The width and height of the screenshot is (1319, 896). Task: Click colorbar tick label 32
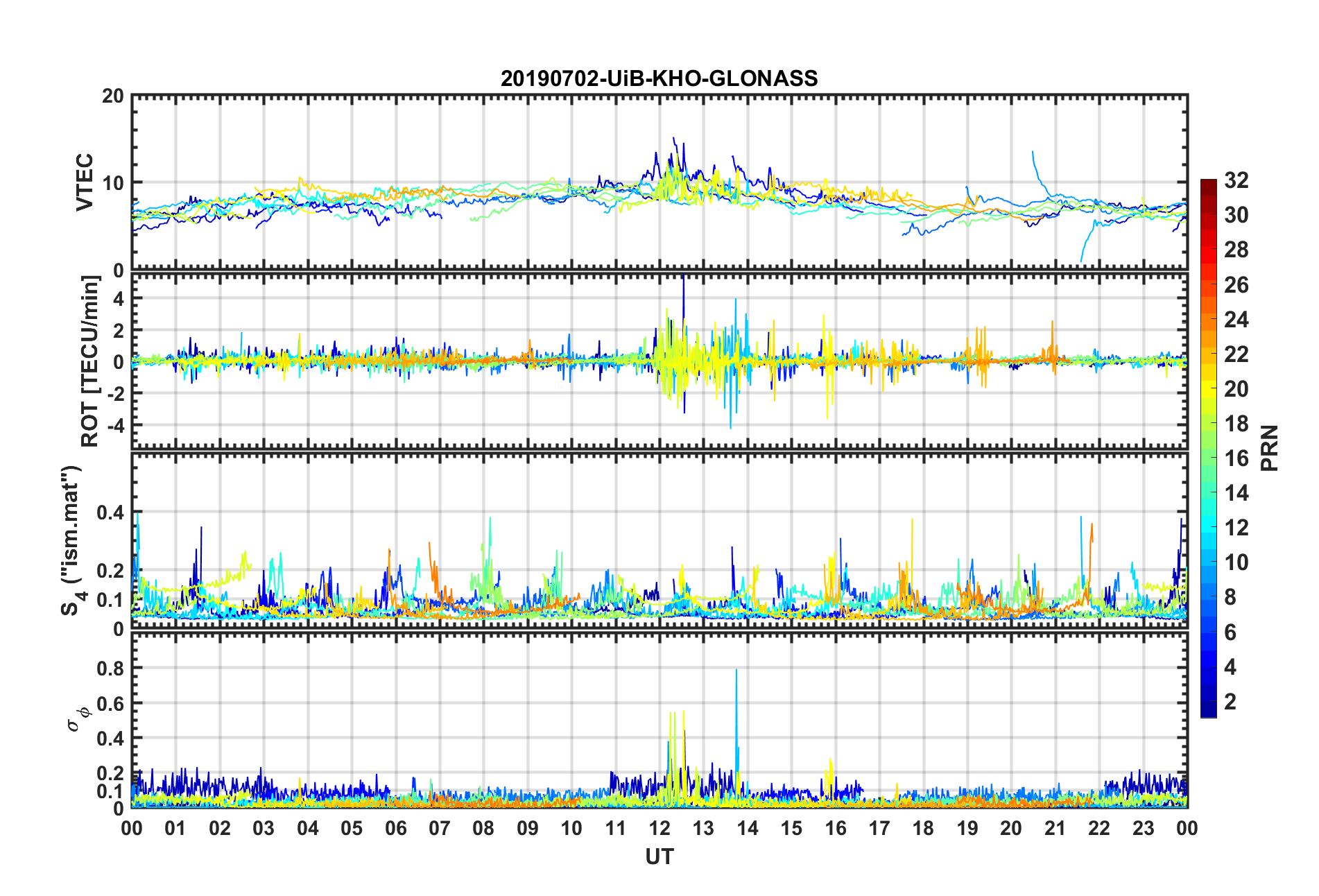(x=1236, y=180)
